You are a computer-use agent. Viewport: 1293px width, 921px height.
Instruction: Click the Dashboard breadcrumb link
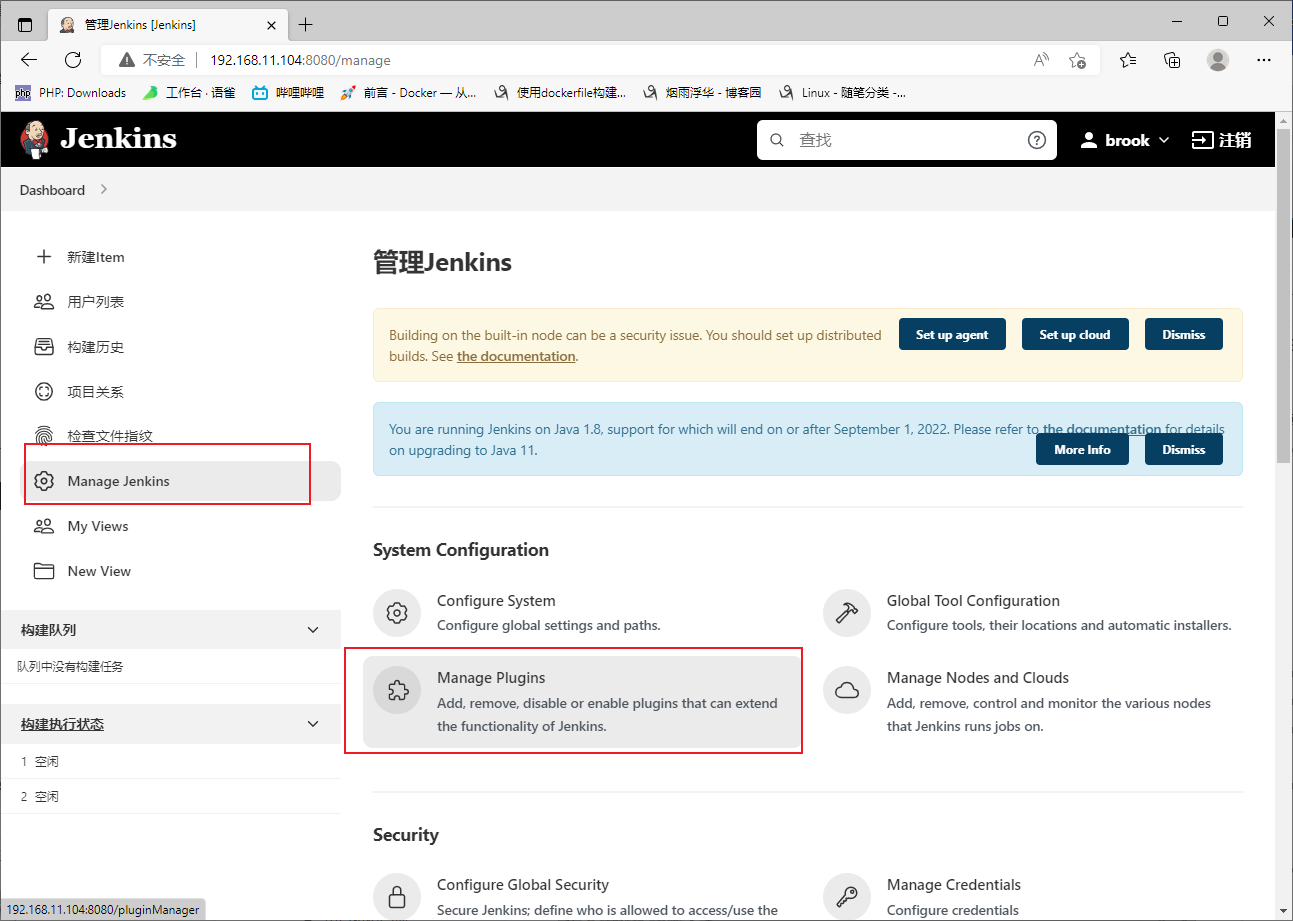[x=52, y=190]
